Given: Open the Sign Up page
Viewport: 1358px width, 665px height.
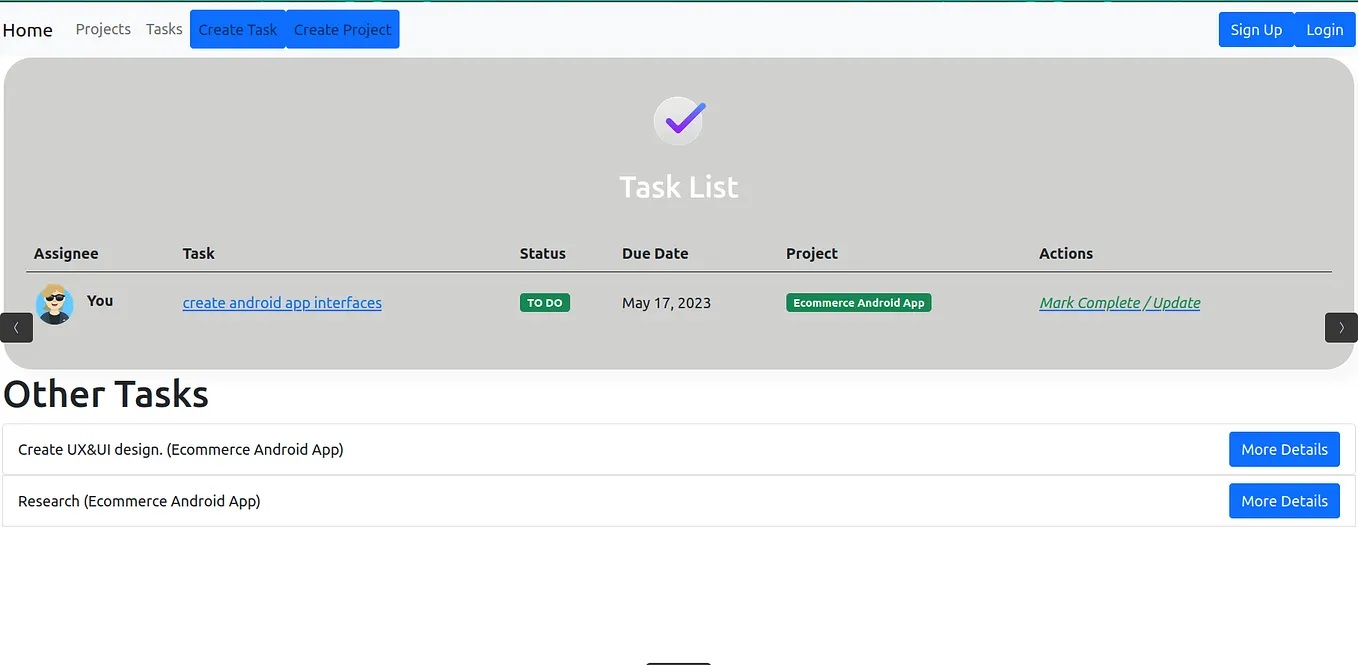Looking at the screenshot, I should [1256, 29].
